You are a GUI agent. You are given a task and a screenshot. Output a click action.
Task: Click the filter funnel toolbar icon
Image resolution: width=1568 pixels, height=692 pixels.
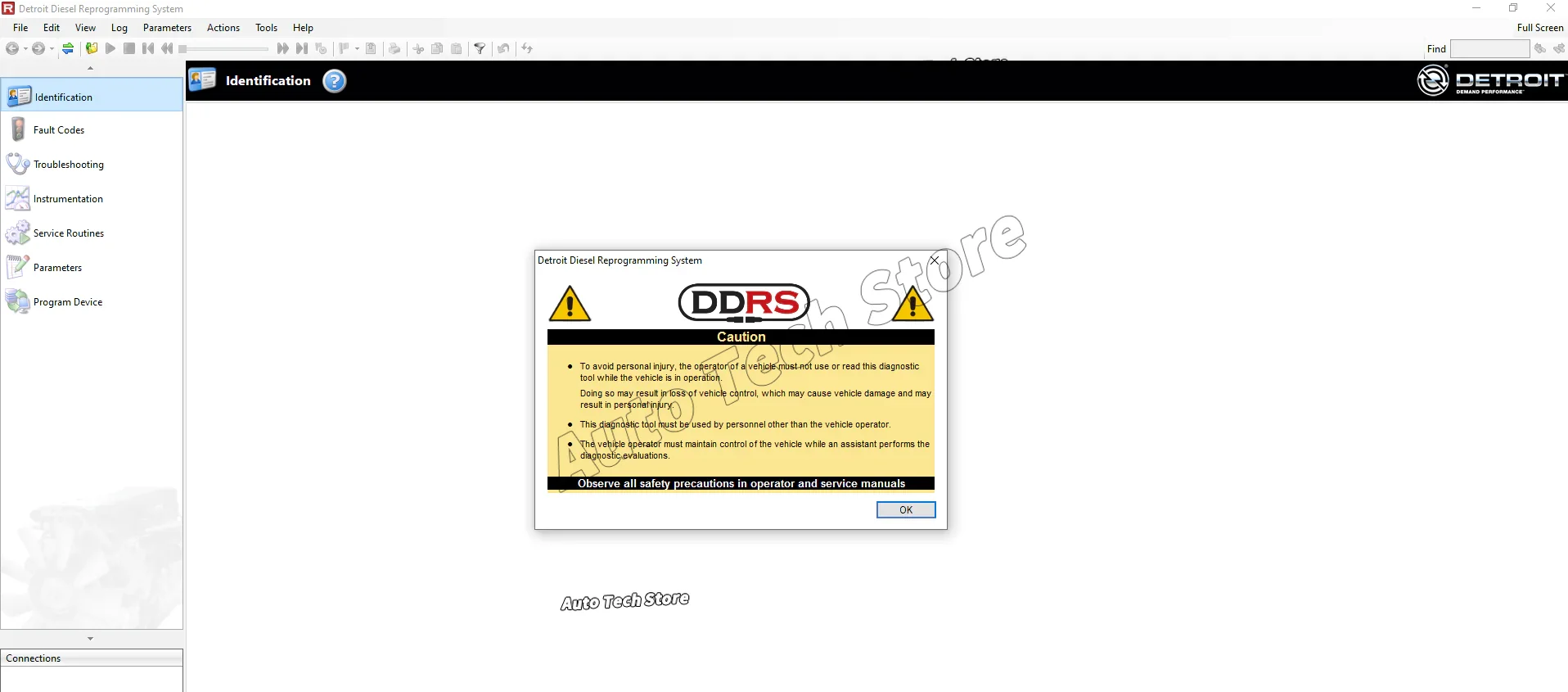480,48
